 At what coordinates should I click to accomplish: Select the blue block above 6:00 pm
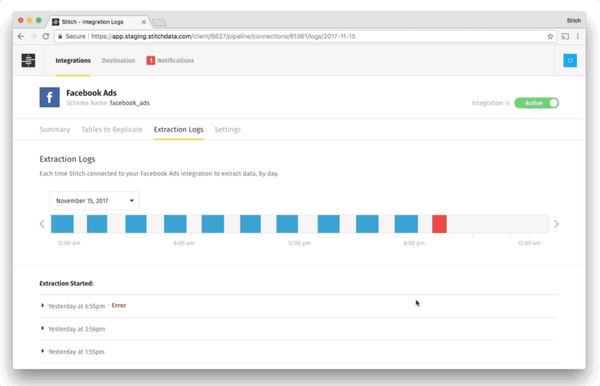pos(406,224)
